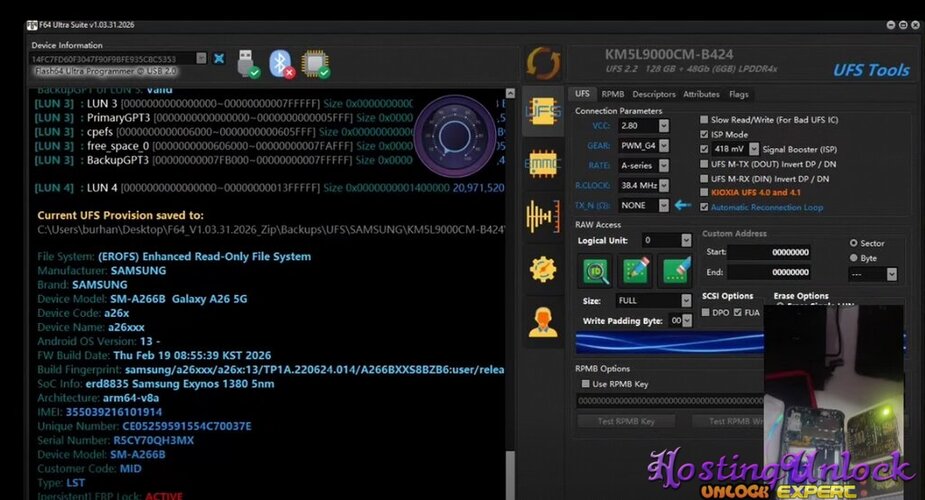The width and height of the screenshot is (925, 500).
Task: Switch to the Flags tab
Action: (x=739, y=94)
